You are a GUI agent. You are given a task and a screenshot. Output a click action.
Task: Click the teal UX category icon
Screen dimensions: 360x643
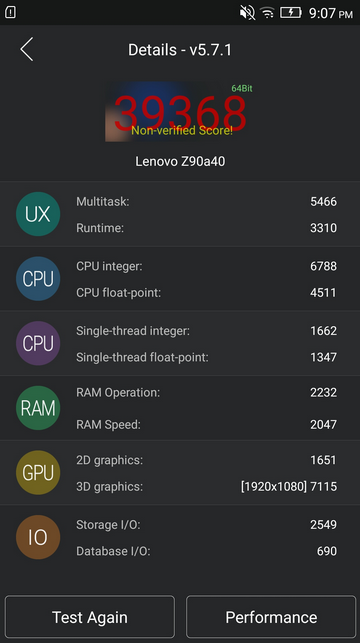38,214
